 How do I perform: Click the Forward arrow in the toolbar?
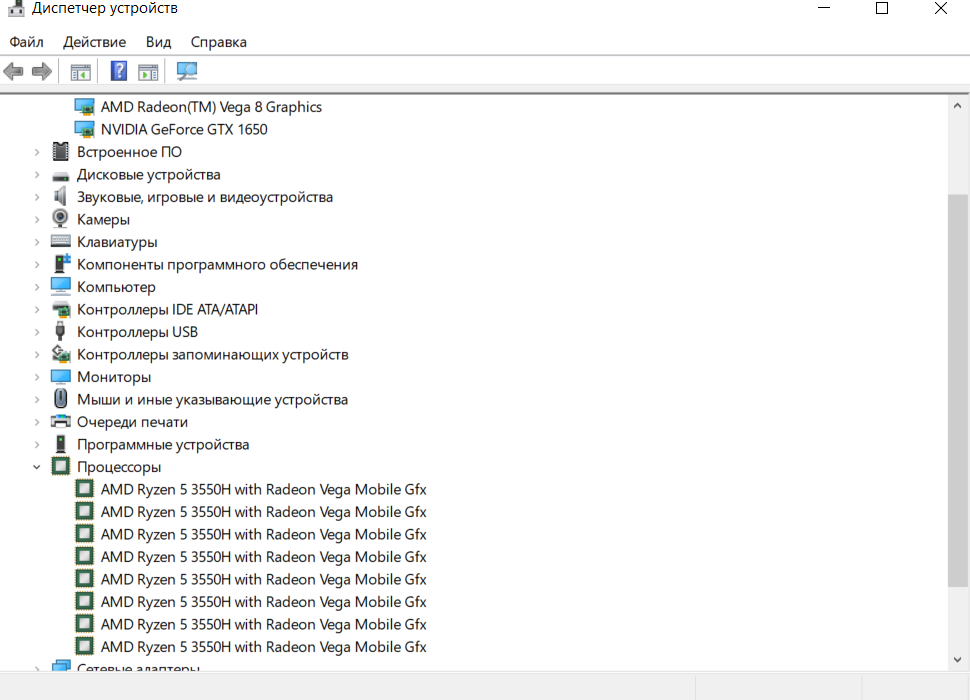click(42, 71)
